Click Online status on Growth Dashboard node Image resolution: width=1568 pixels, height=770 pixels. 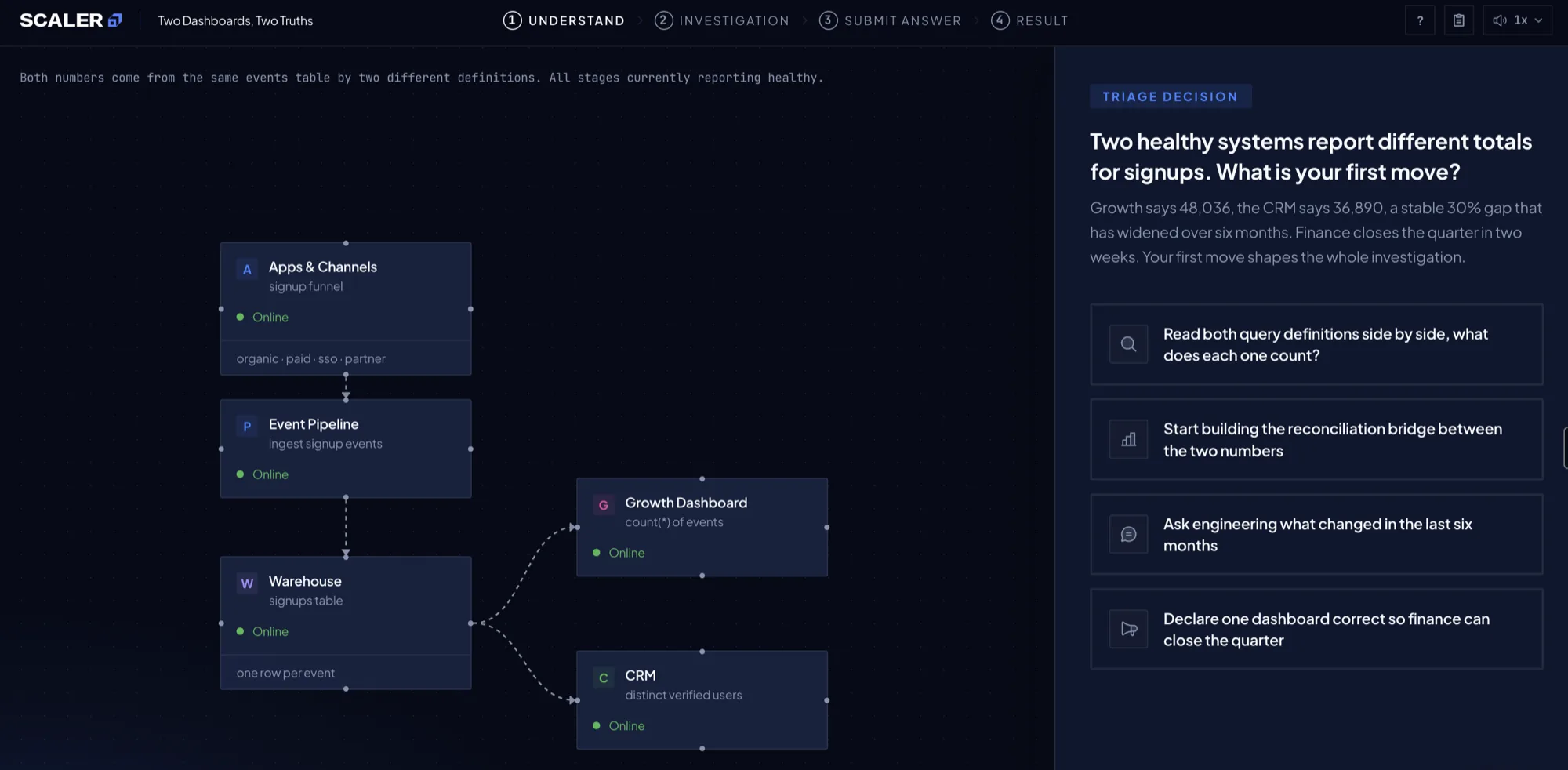(619, 553)
